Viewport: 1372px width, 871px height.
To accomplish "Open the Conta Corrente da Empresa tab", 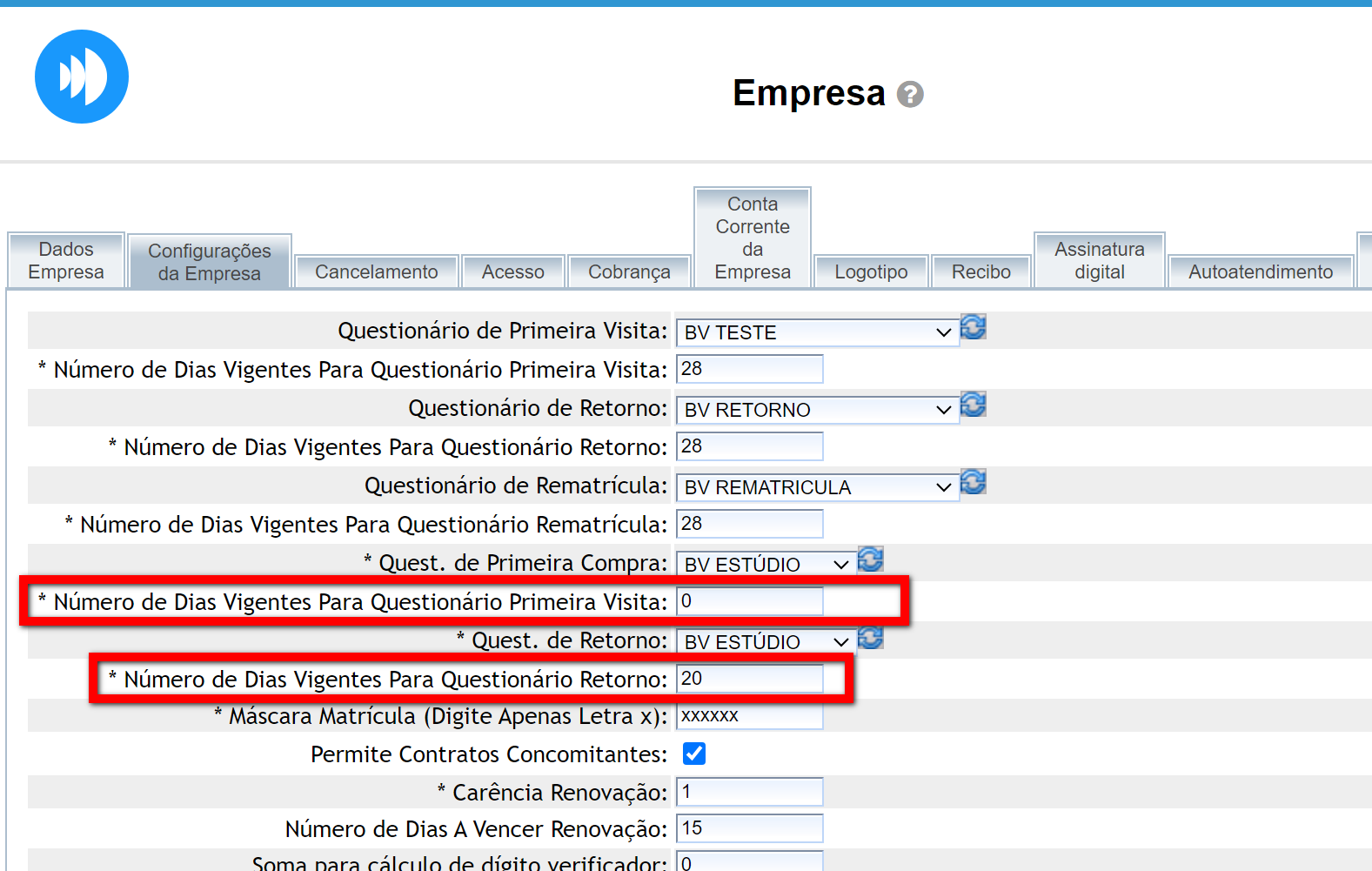I will point(753,238).
